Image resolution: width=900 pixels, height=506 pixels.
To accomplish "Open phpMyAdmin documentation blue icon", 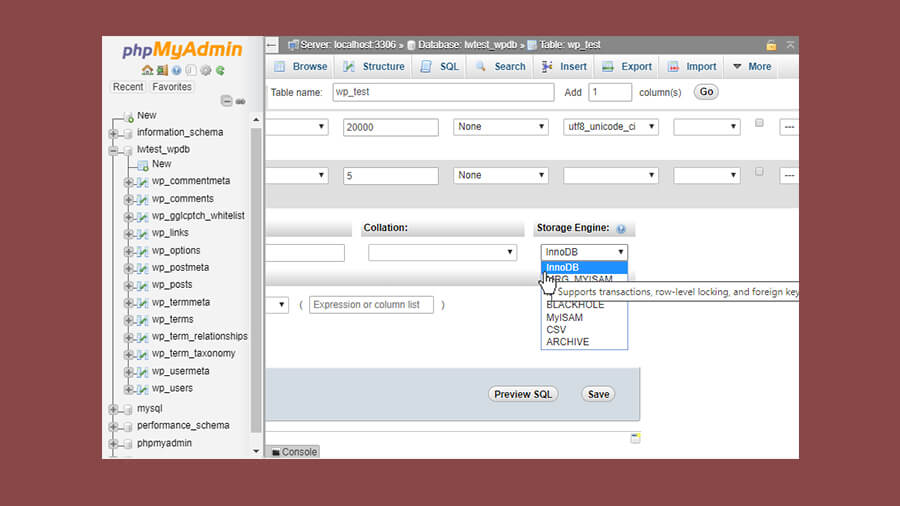I will (x=177, y=71).
